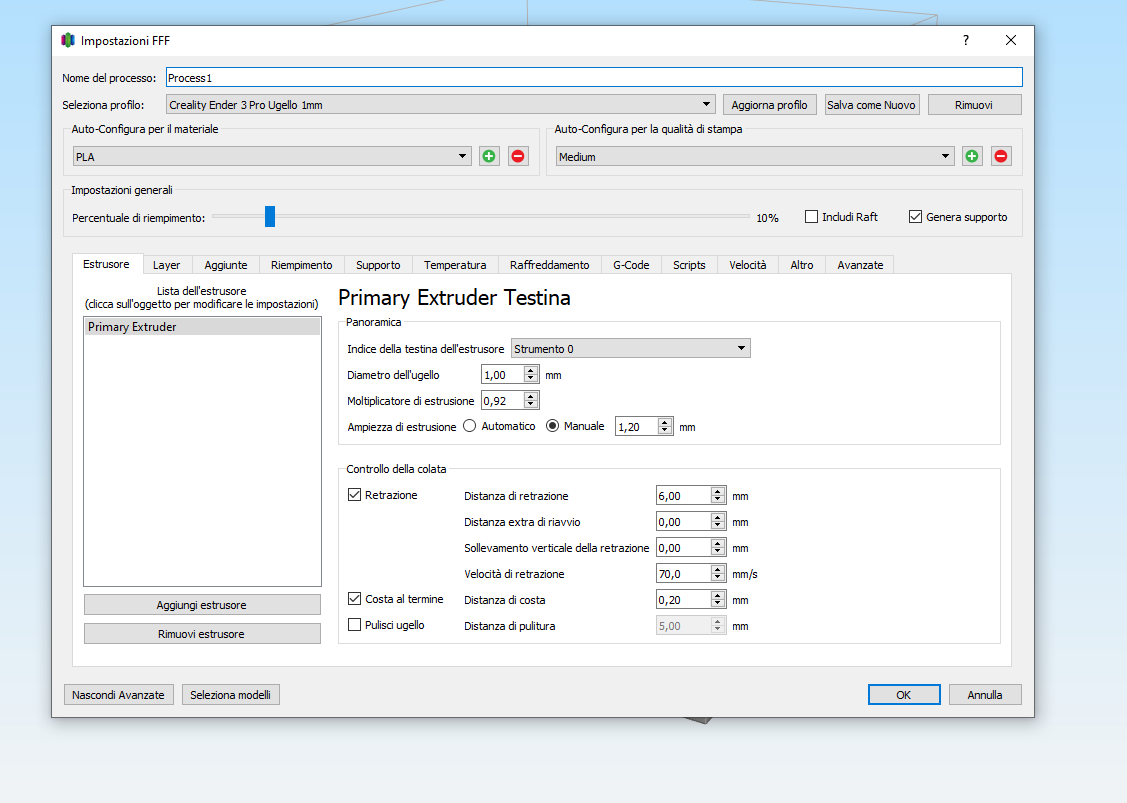
Task: Switch to the Temperatura tab
Action: 455,265
